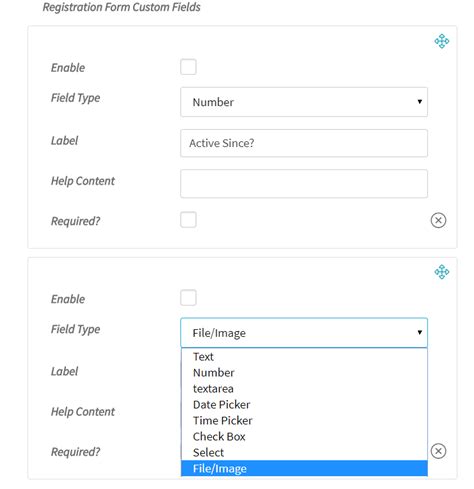This screenshot has height=489, width=474.
Task: Tick the Enable checkbox in second field block
Action: [x=188, y=298]
